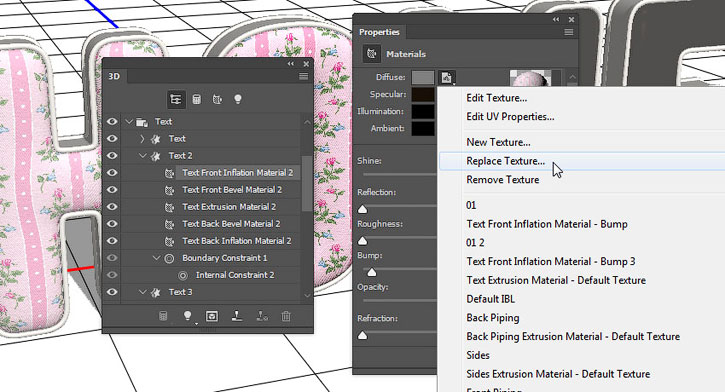Choose Replace Texture...
This screenshot has height=392, width=725.
pyautogui.click(x=505, y=161)
